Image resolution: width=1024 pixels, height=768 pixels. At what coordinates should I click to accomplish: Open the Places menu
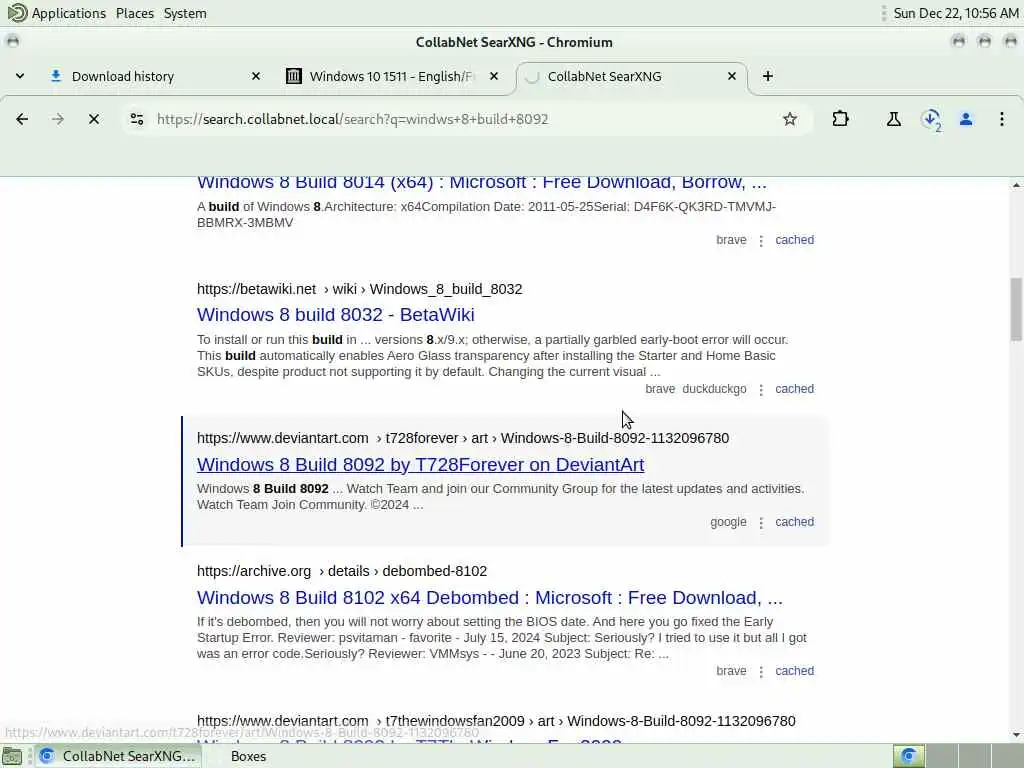135,13
